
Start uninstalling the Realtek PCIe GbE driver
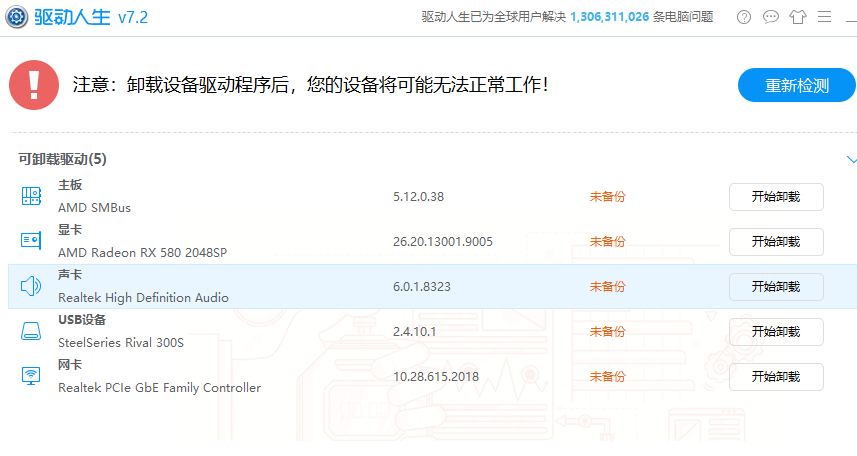tap(776, 377)
